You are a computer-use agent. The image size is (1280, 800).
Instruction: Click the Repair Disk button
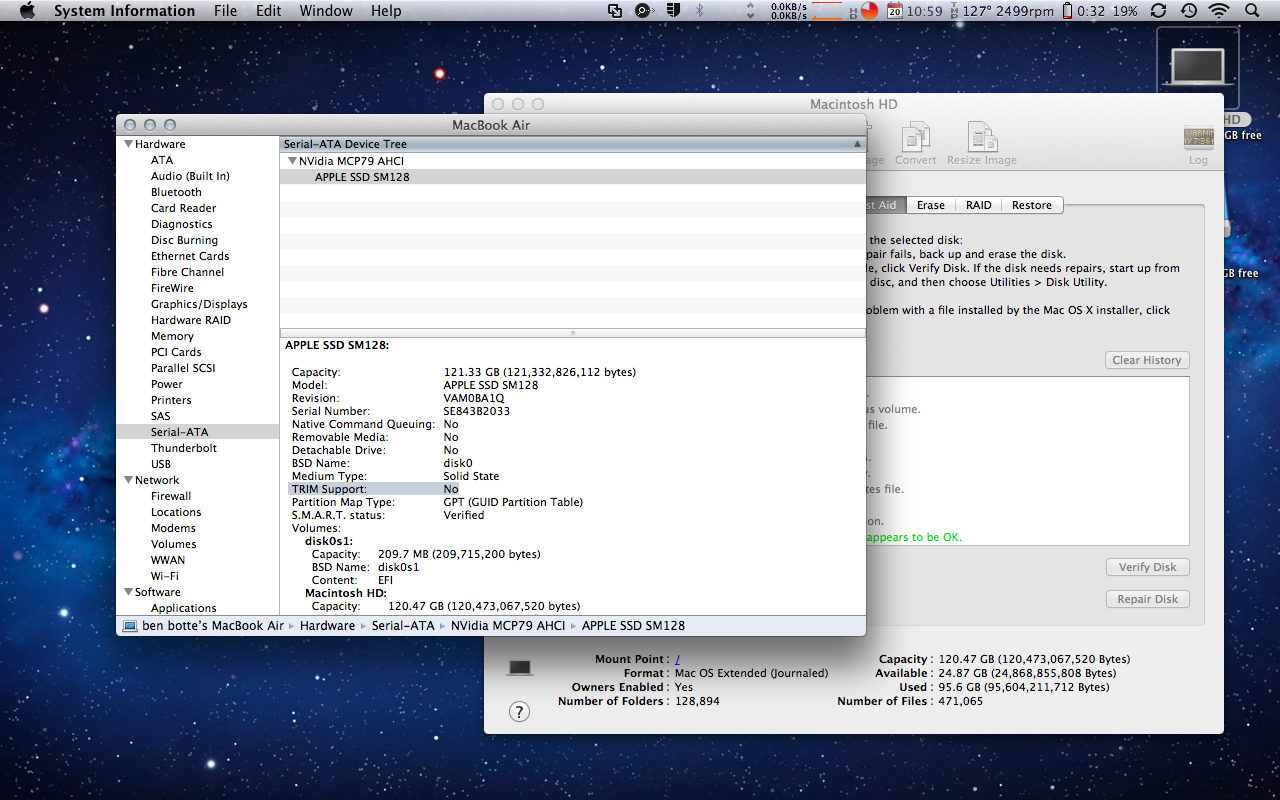point(1147,599)
